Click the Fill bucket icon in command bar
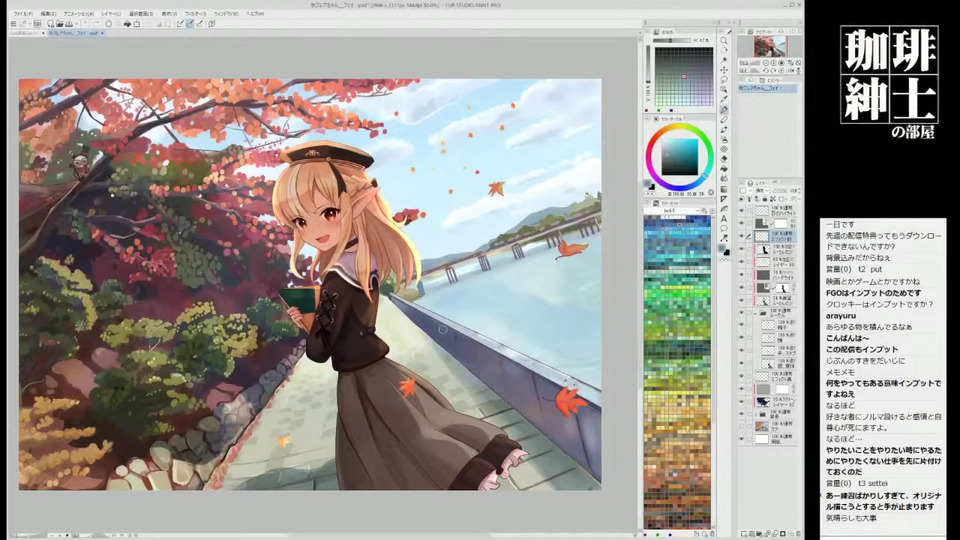The width and height of the screenshot is (960, 540). pyautogui.click(x=127, y=24)
